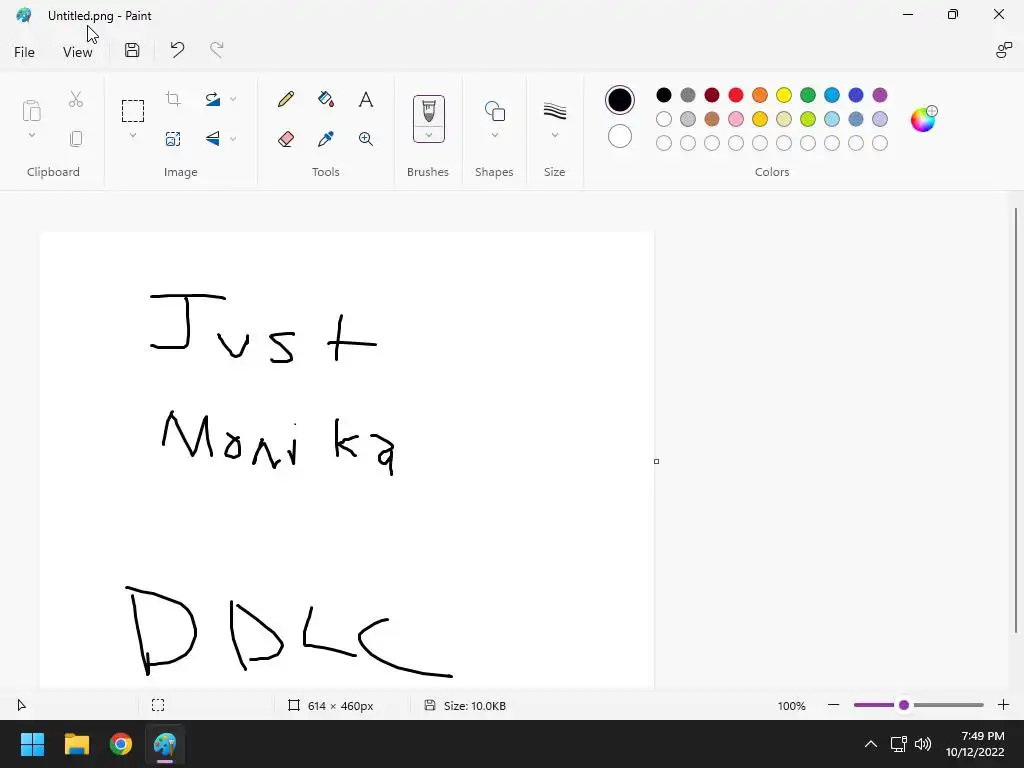The height and width of the screenshot is (768, 1024).
Task: Expand the Brushes dropdown chevron
Action: pos(428,135)
